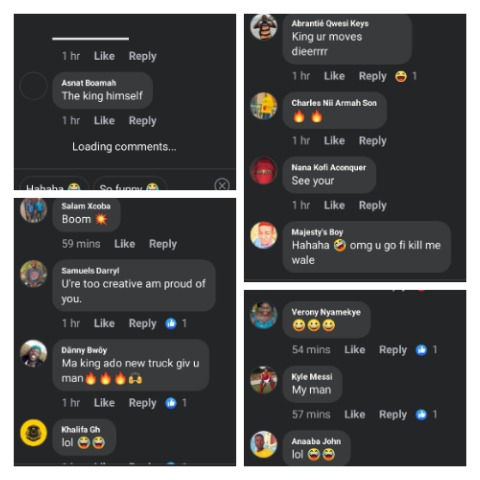The image size is (480, 480).
Task: Select the Hahaha suggested reply chip
Action: (54, 185)
